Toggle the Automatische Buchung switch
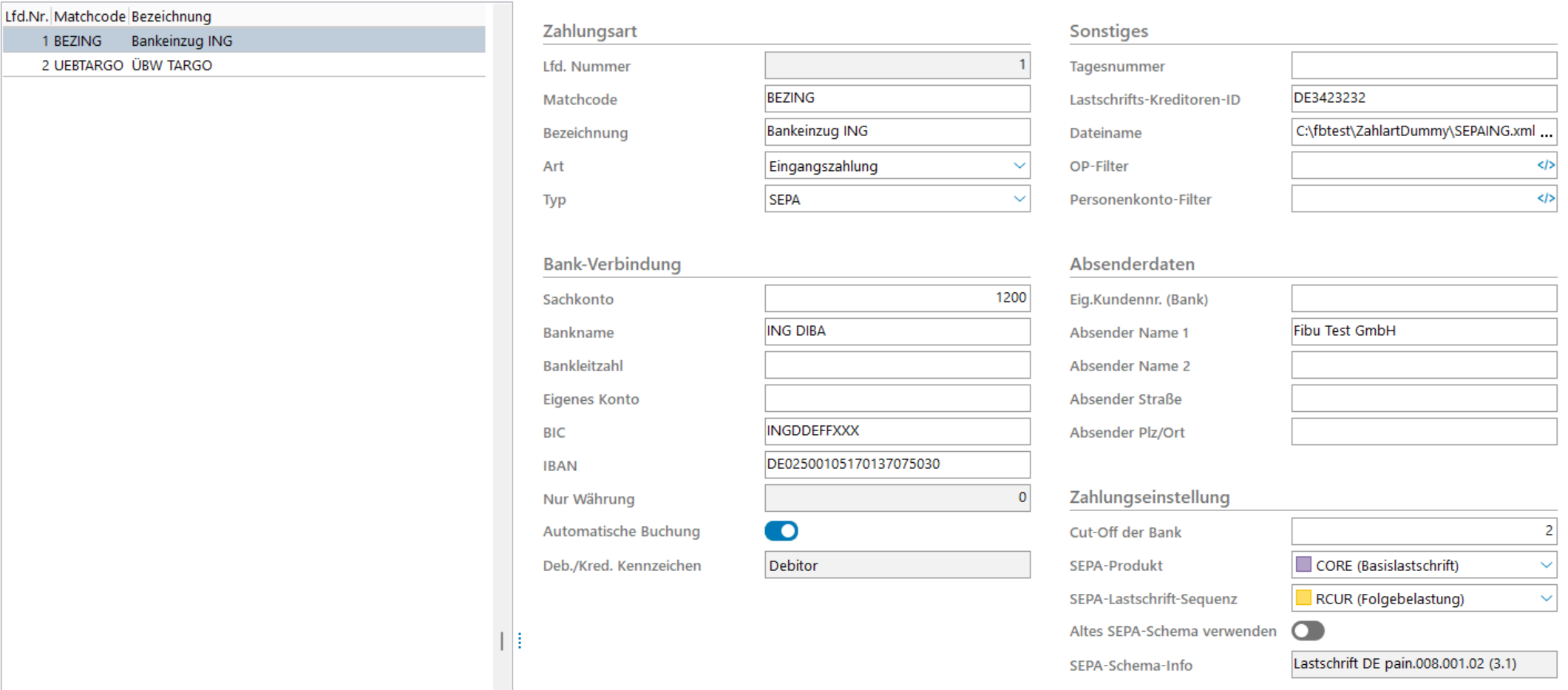Image resolution: width=1568 pixels, height=690 pixels. coord(781,531)
